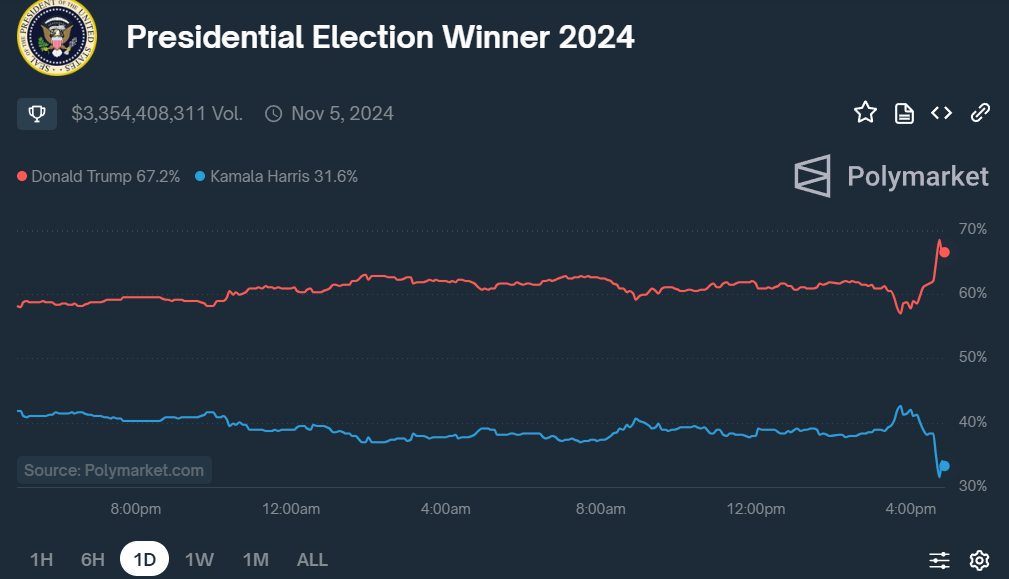Image resolution: width=1009 pixels, height=579 pixels.
Task: Select the 1D time range
Action: pos(145,560)
